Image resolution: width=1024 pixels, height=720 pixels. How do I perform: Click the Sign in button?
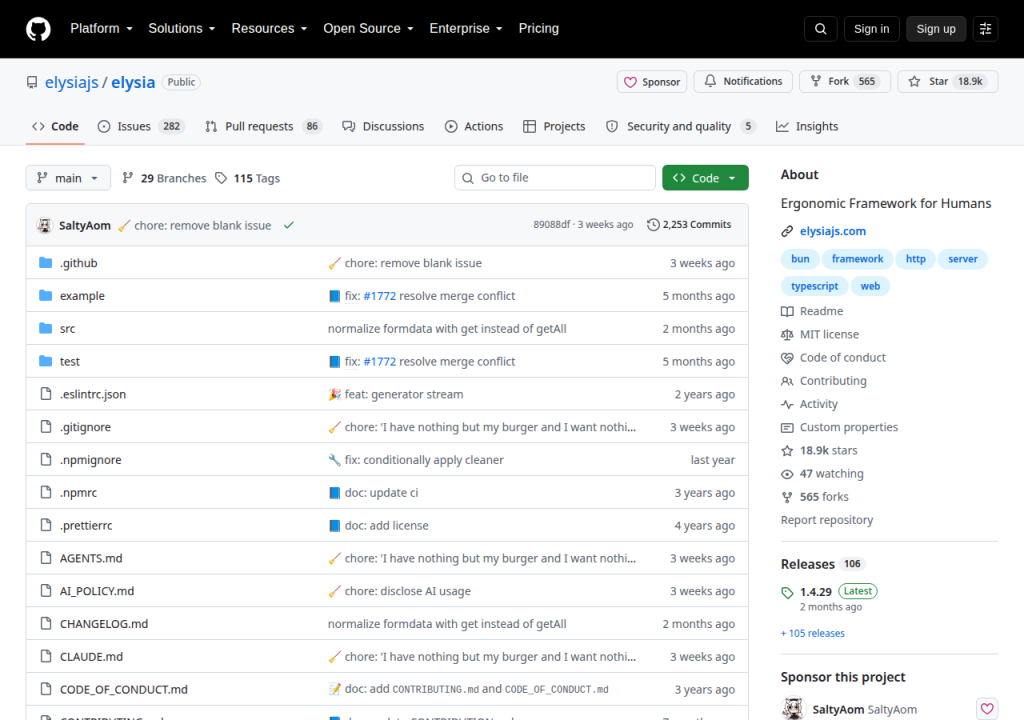pyautogui.click(x=871, y=29)
